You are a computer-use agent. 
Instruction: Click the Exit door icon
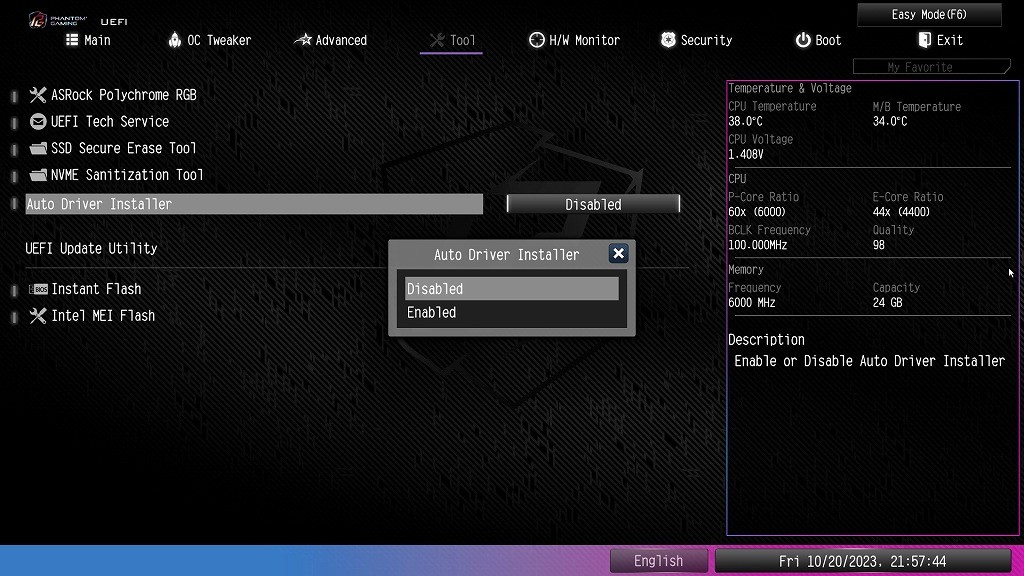click(924, 40)
